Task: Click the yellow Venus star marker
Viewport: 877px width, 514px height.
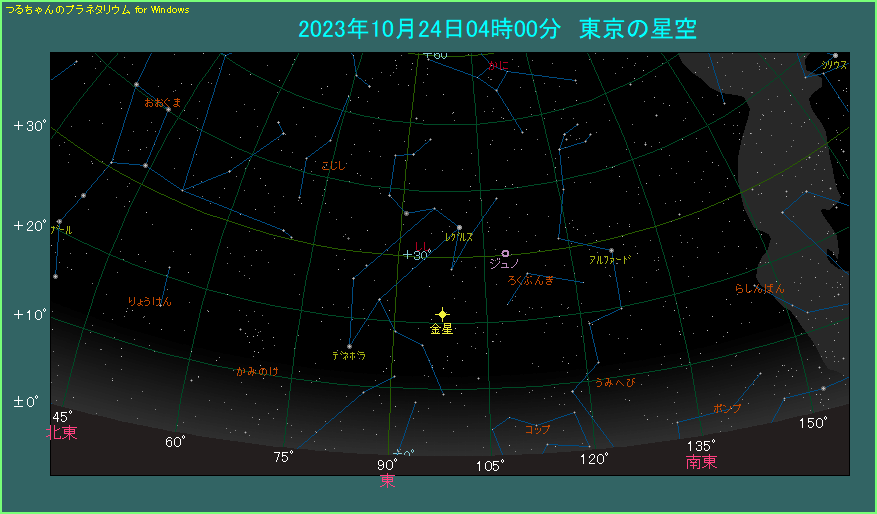Action: click(442, 314)
